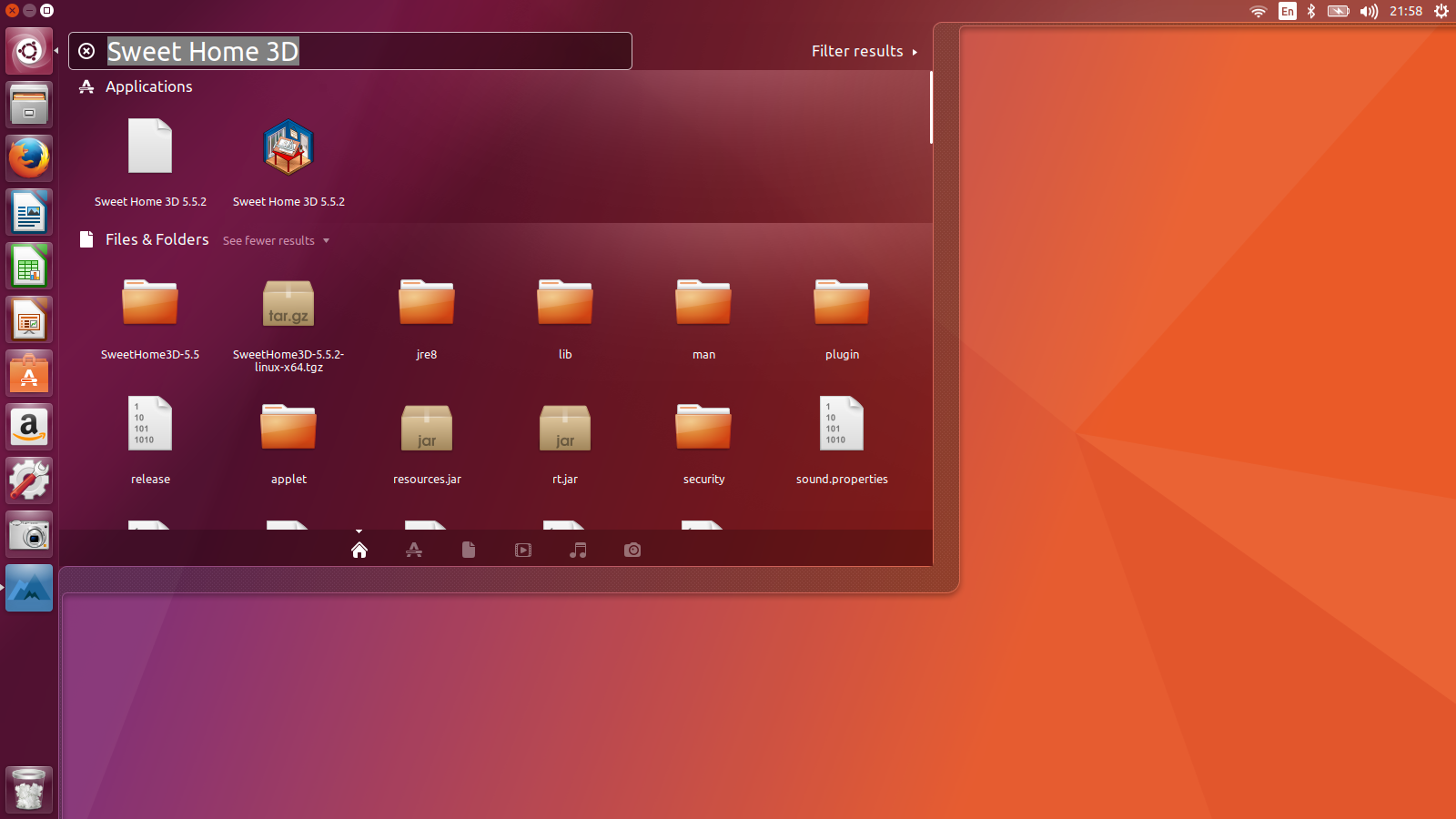Open the resources.jar file
Image resolution: width=1456 pixels, height=819 pixels.
(427, 443)
